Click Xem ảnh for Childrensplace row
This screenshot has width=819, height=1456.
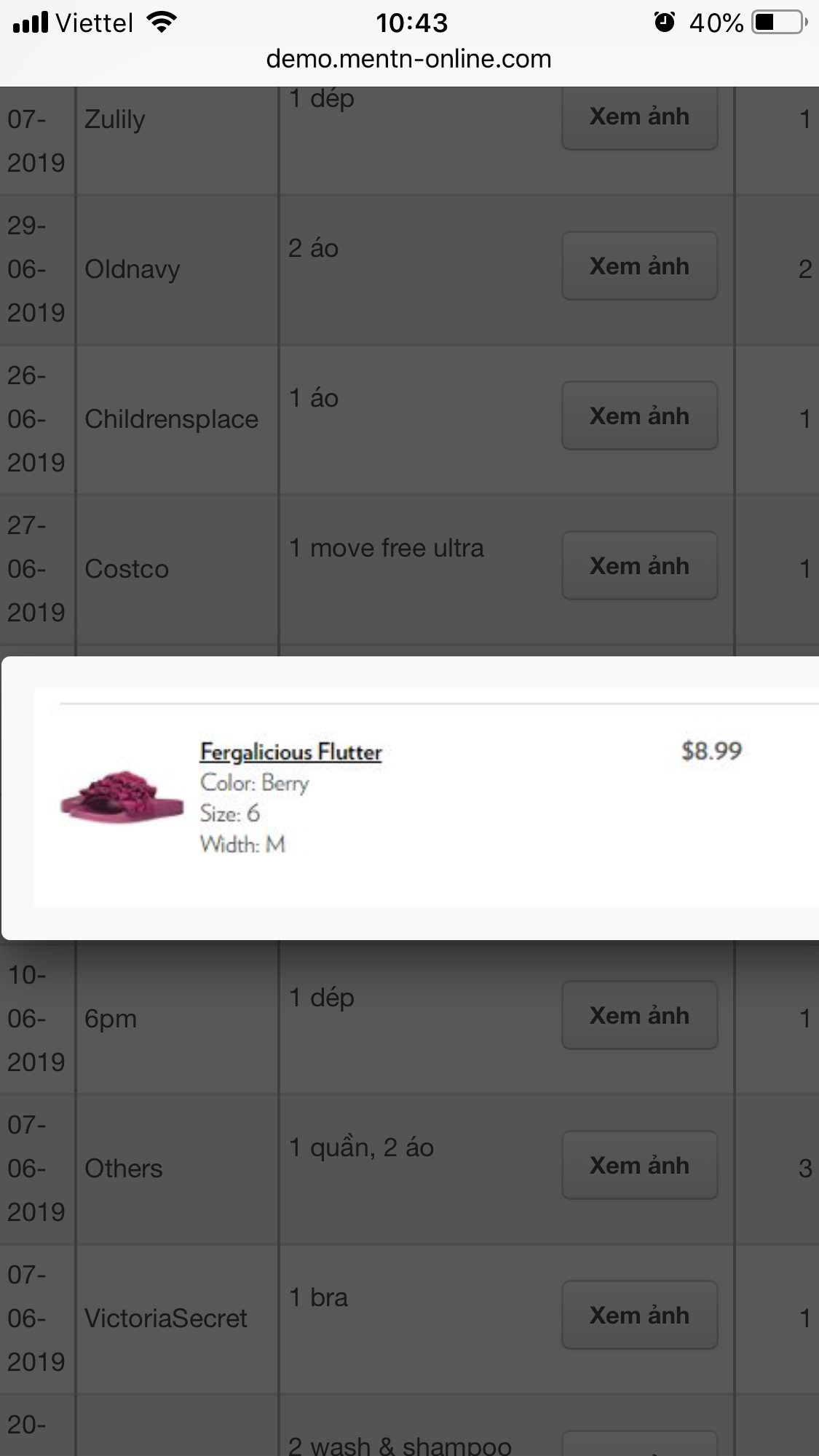tap(639, 416)
